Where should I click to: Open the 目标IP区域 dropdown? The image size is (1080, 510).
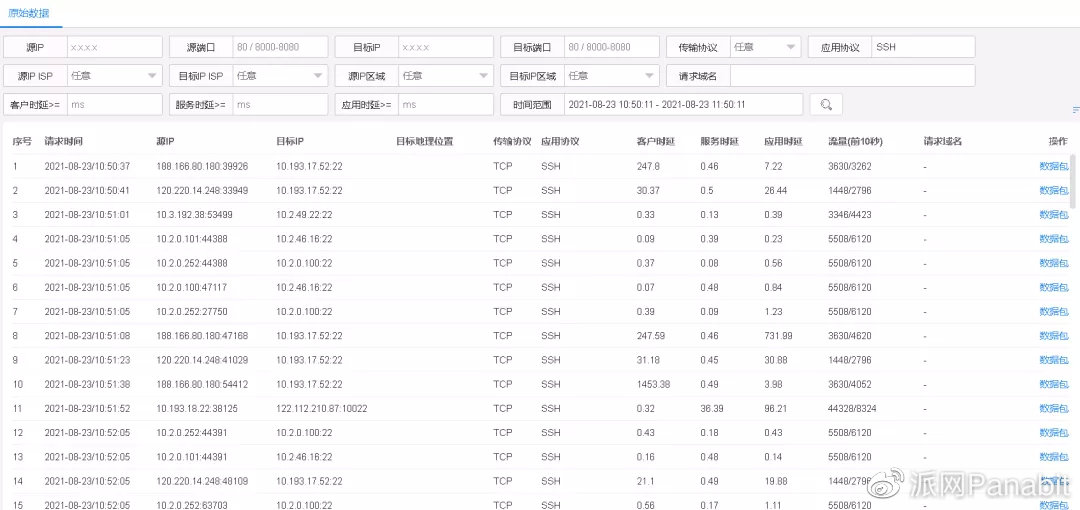(x=612, y=76)
